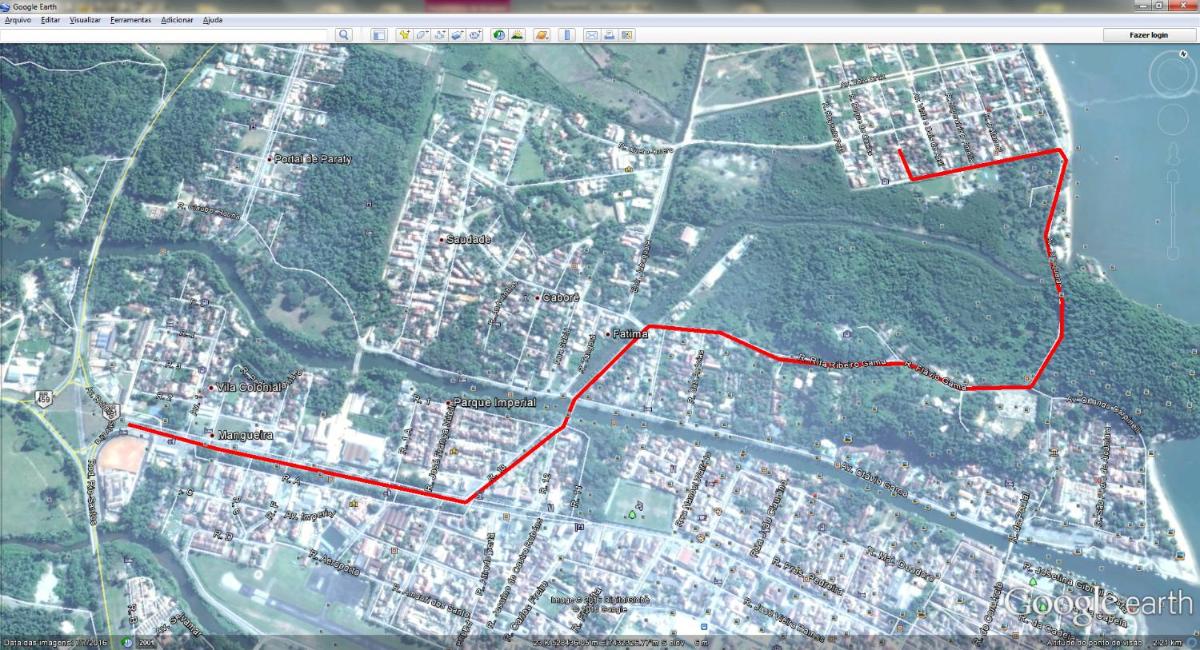The width and height of the screenshot is (1200, 650).
Task: Click the add placemark pushpin icon
Action: 405,35
